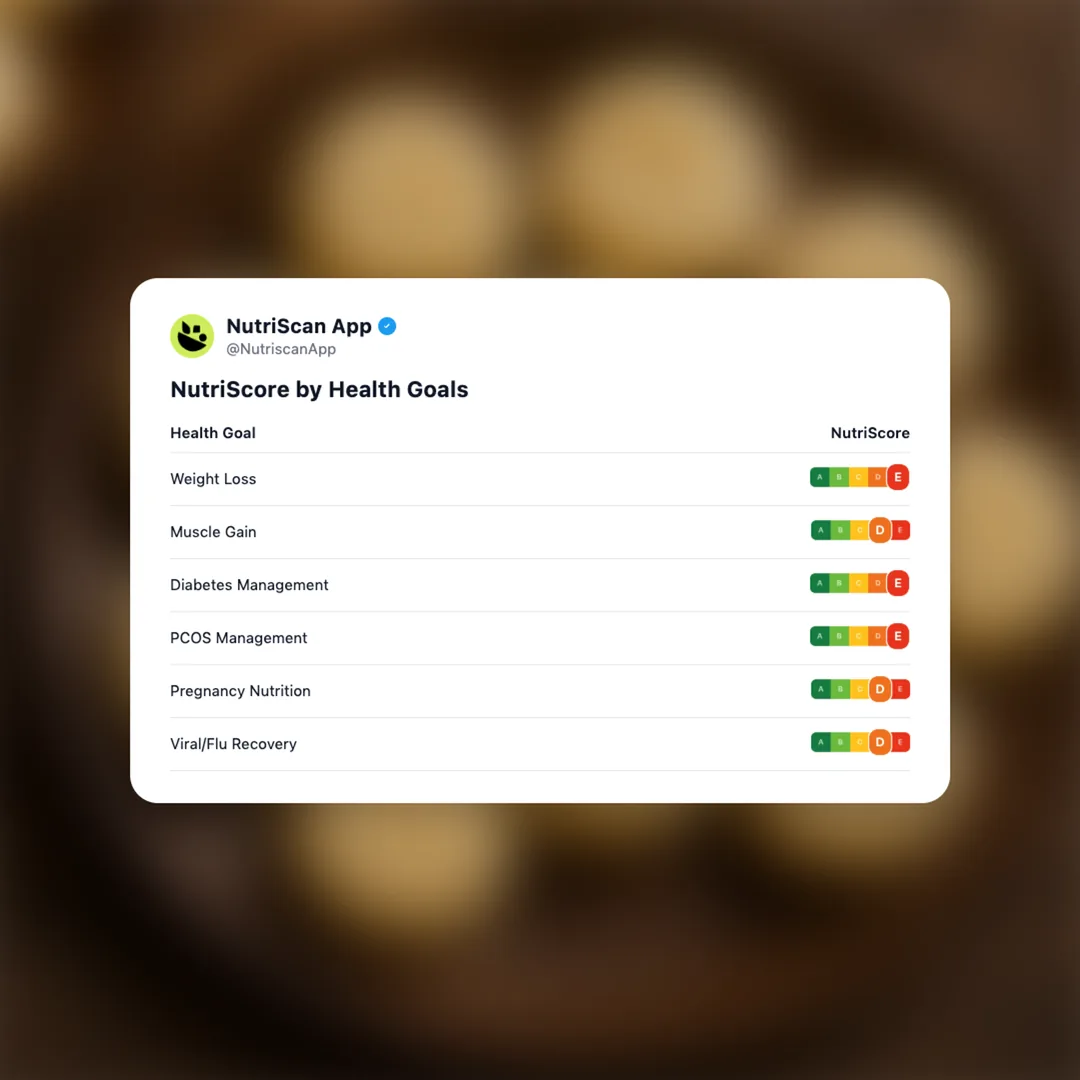Screen dimensions: 1080x1080
Task: Click the Pregnancy Nutrition goal label
Action: [240, 691]
